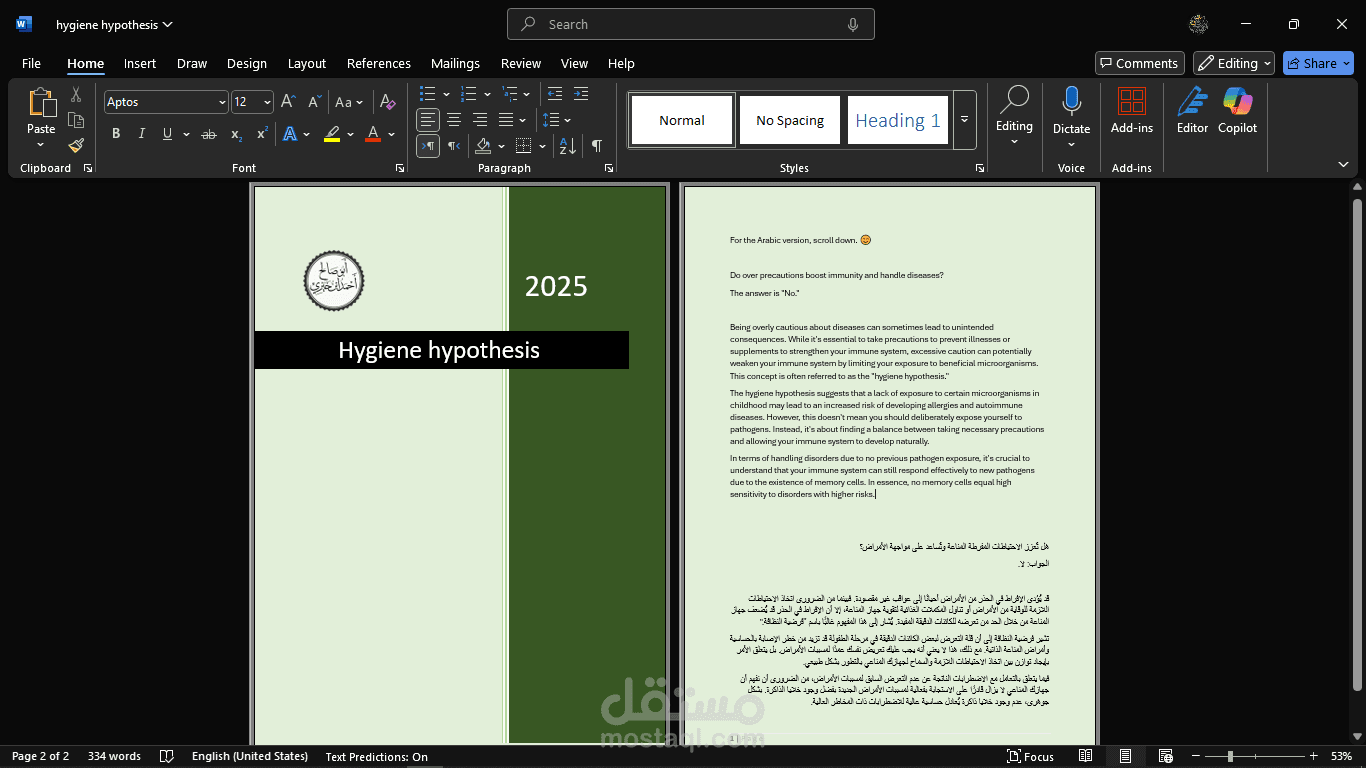
Task: Click the Add-ins icon
Action: coord(1131,110)
